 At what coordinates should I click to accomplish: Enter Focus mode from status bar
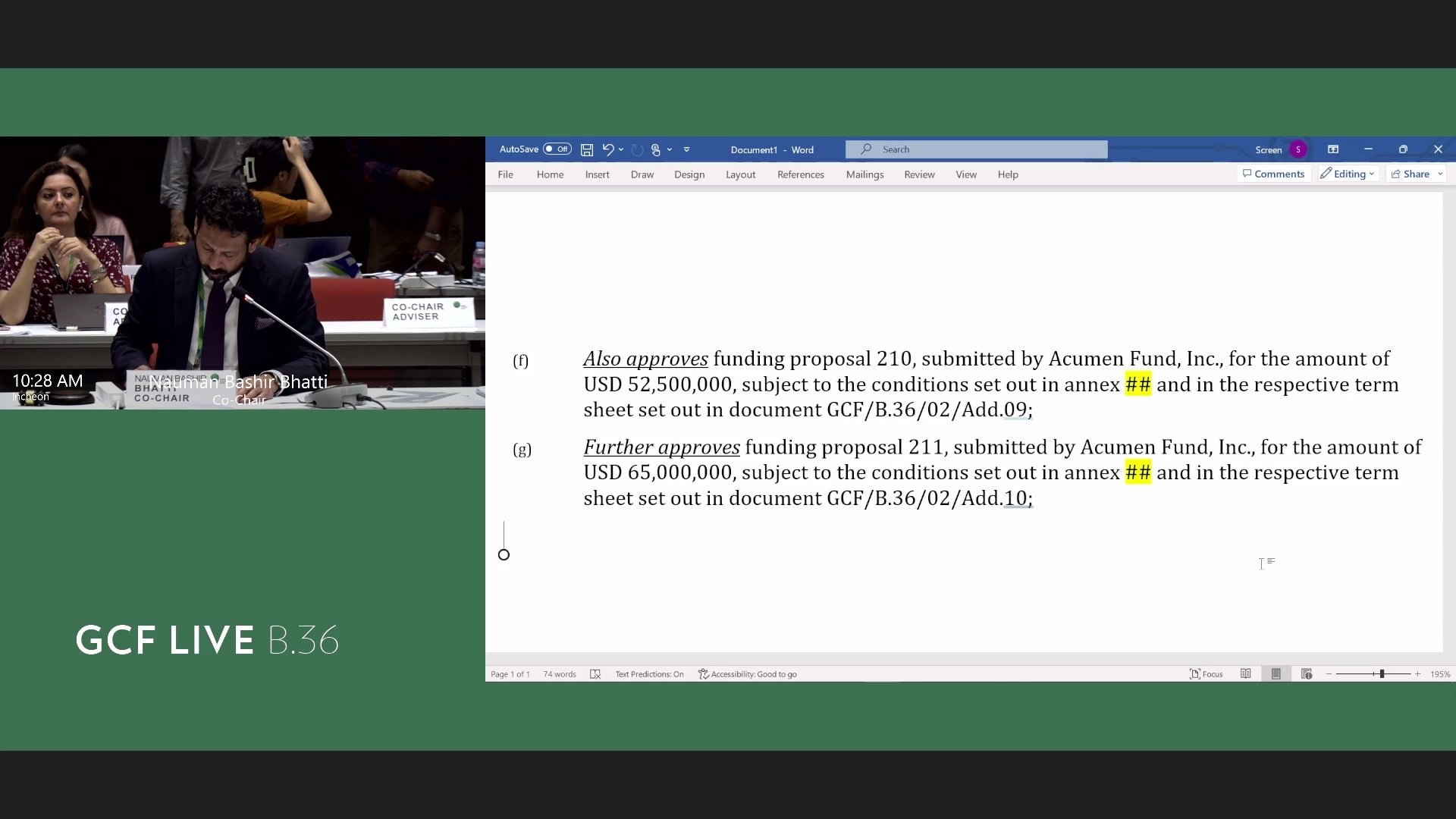(x=1206, y=674)
